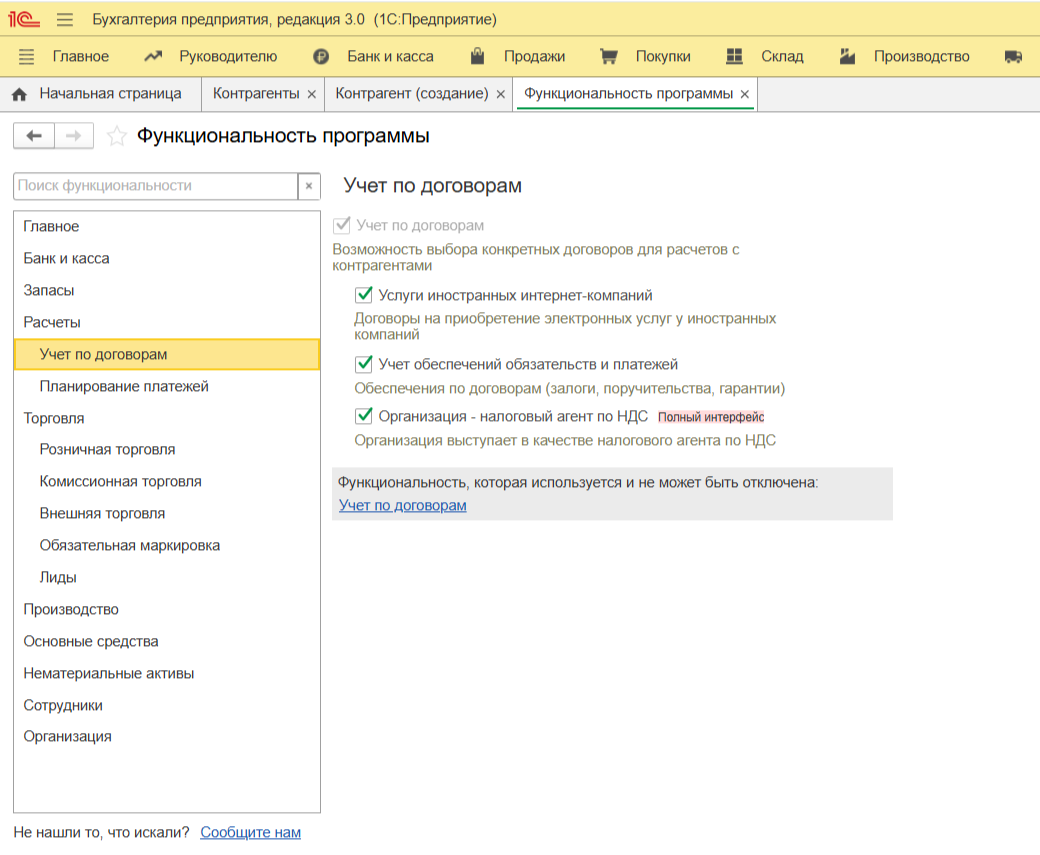Screen dimensions: 1040x855
Task: Click the home icon on Начальная страница tab
Action: 19,94
